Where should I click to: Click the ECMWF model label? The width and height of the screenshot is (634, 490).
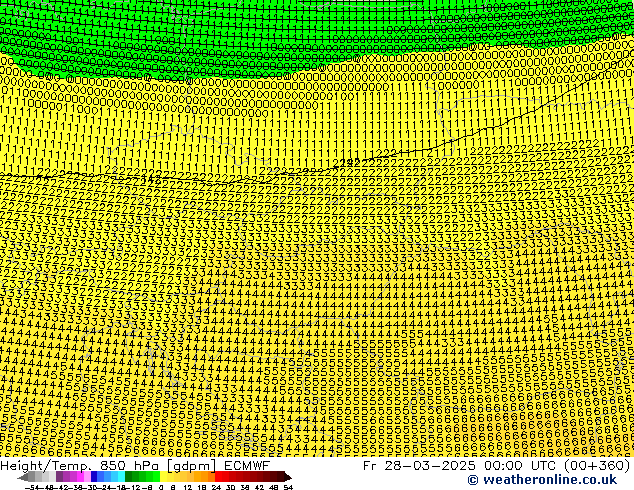(245, 465)
